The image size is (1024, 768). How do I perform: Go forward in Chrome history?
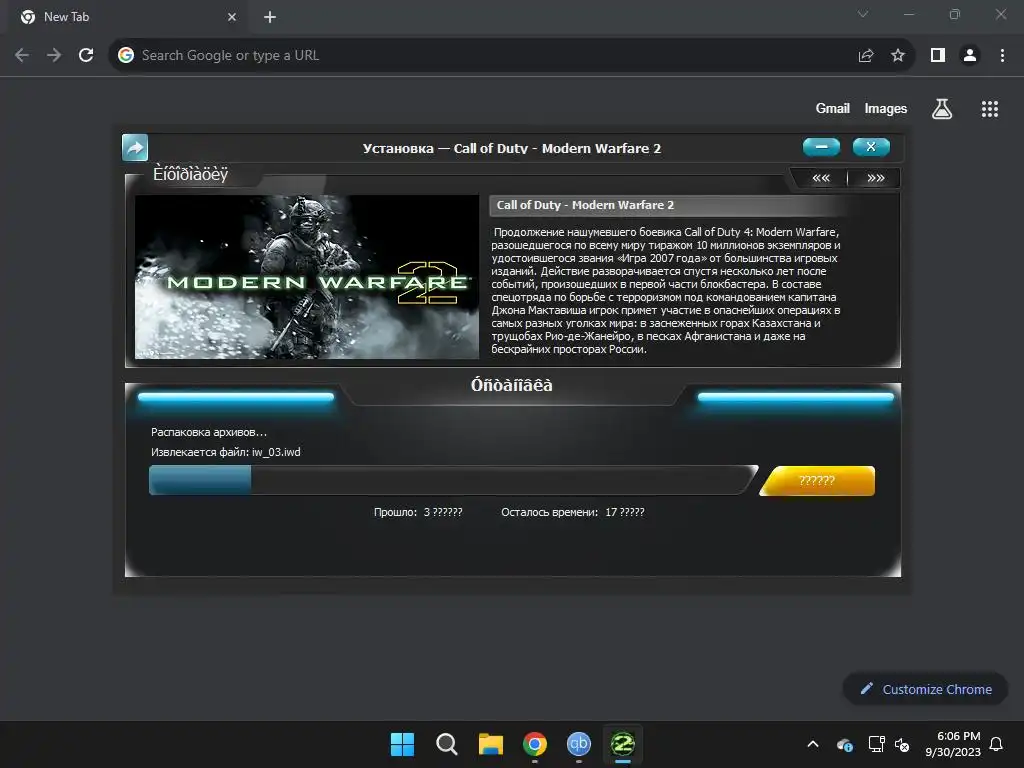tap(54, 56)
